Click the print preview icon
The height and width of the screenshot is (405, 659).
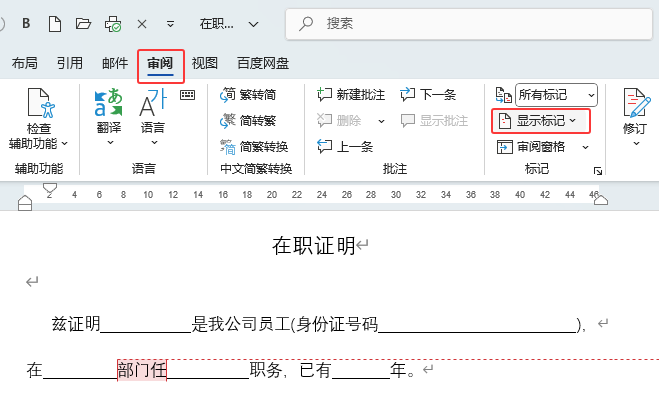[x=113, y=24]
